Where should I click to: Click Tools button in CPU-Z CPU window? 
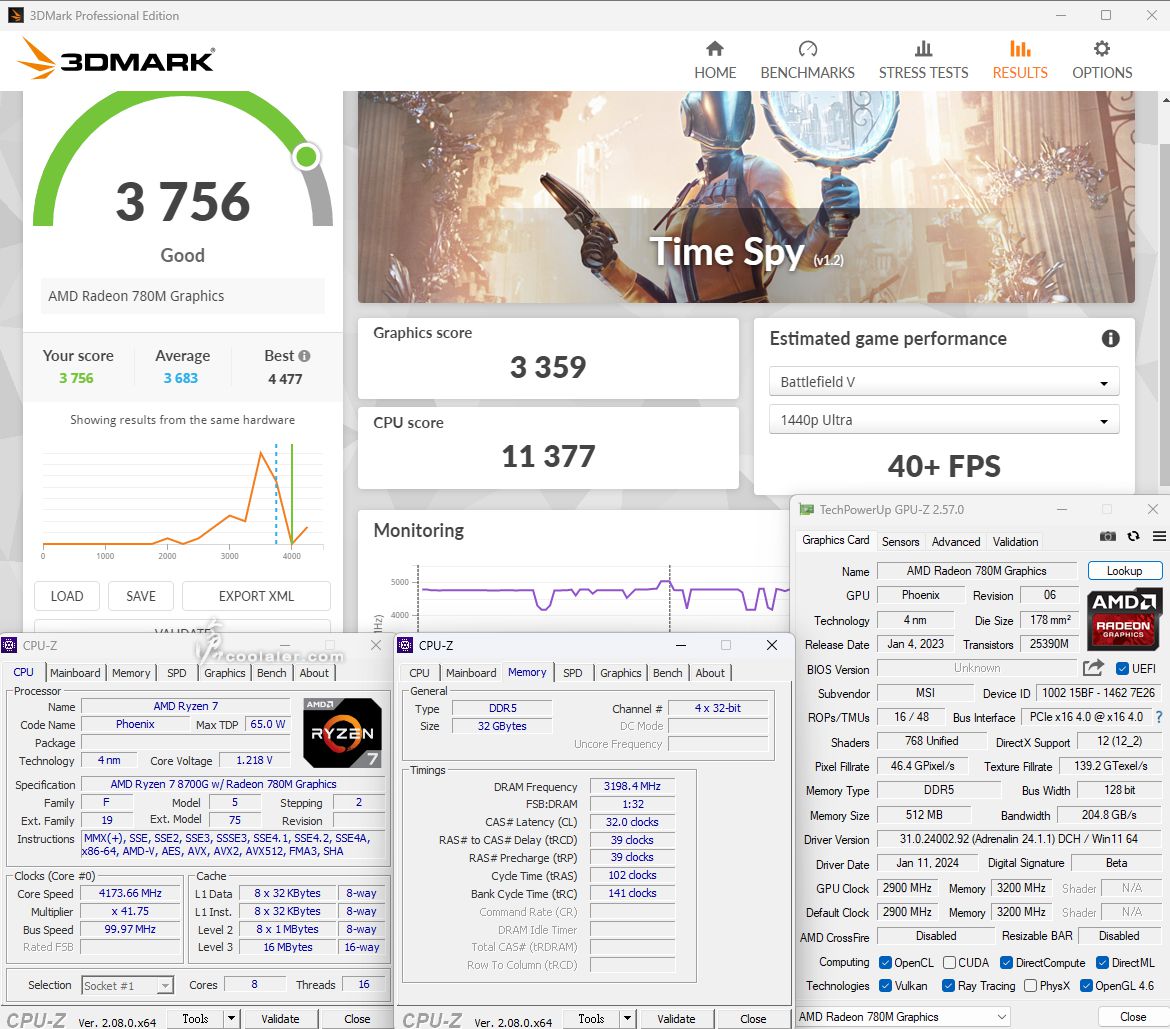195,1019
